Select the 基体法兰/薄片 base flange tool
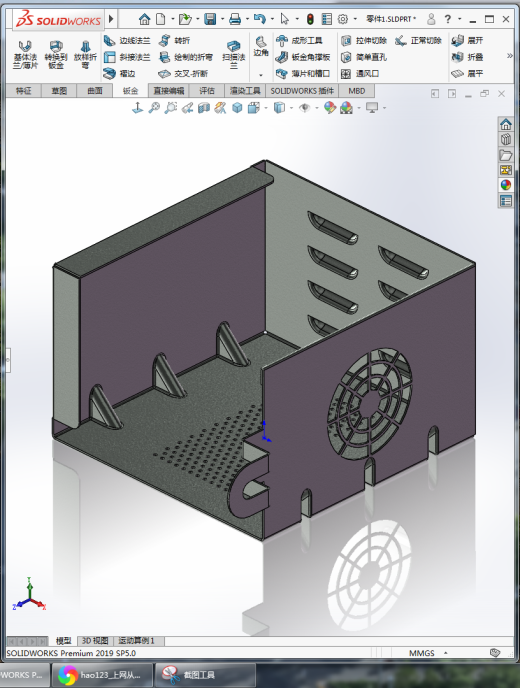Viewport: 520px width, 688px height. [25, 55]
